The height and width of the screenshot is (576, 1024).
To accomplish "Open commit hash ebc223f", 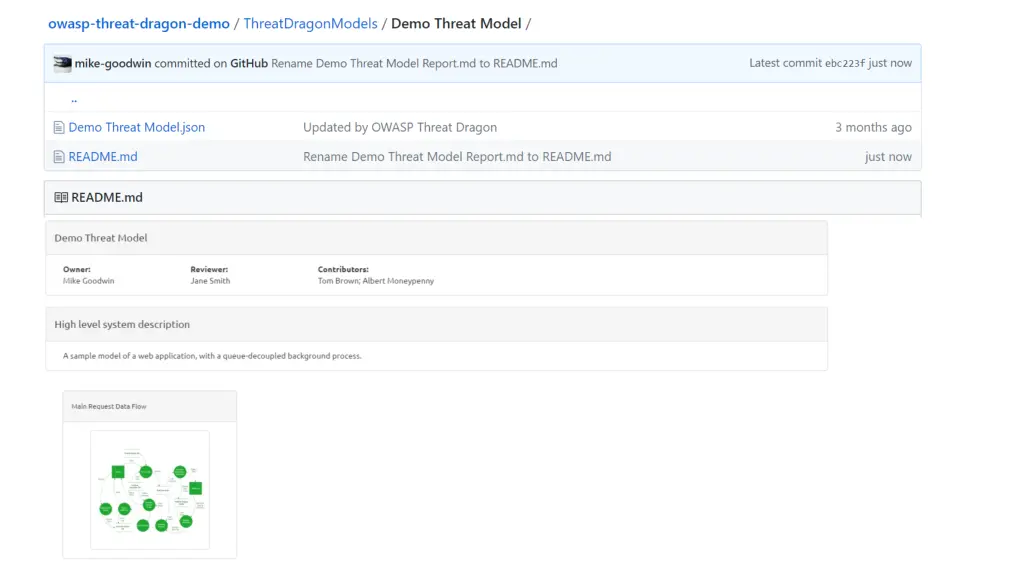I will [844, 63].
